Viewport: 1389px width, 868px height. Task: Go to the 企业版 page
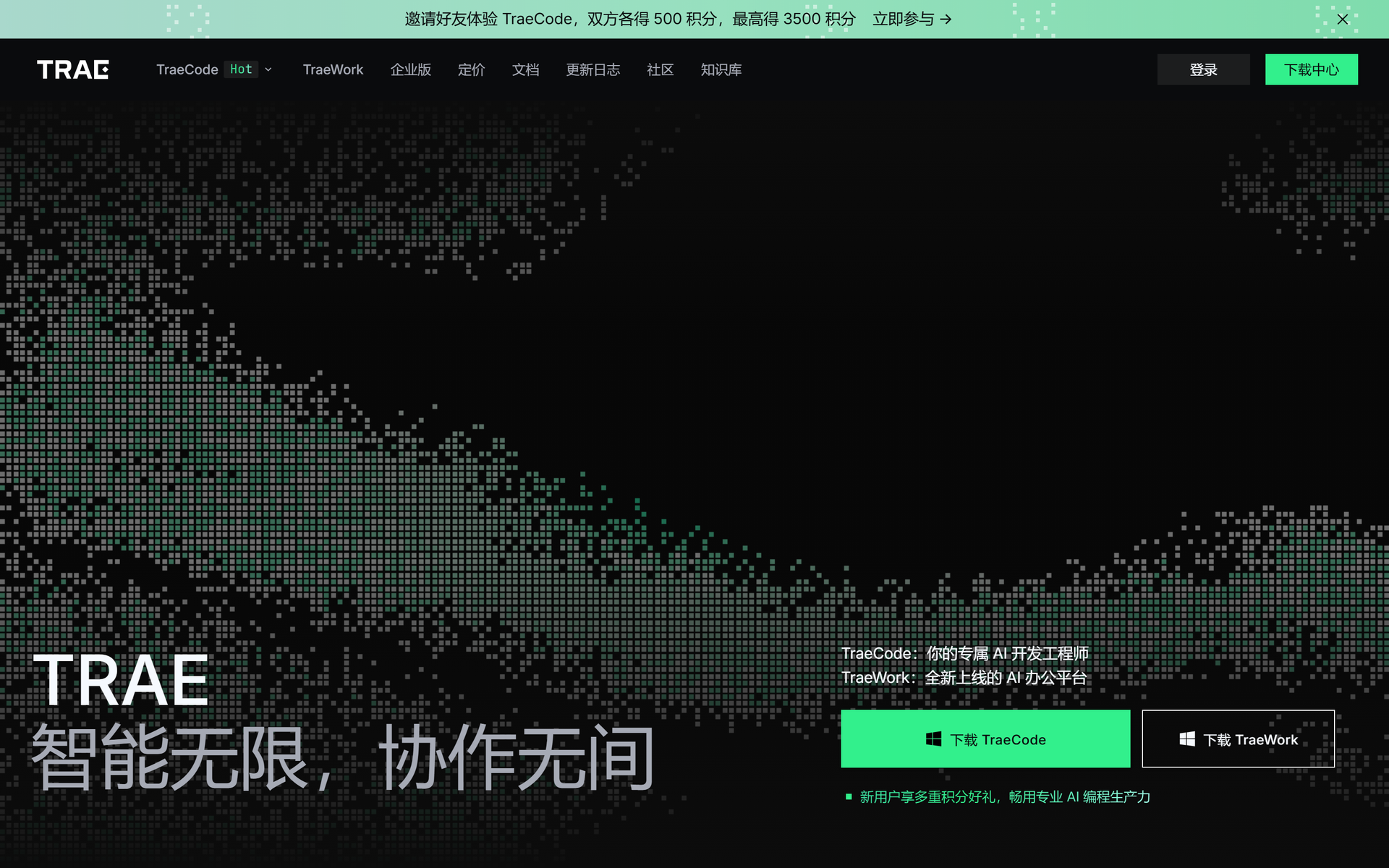click(x=411, y=69)
